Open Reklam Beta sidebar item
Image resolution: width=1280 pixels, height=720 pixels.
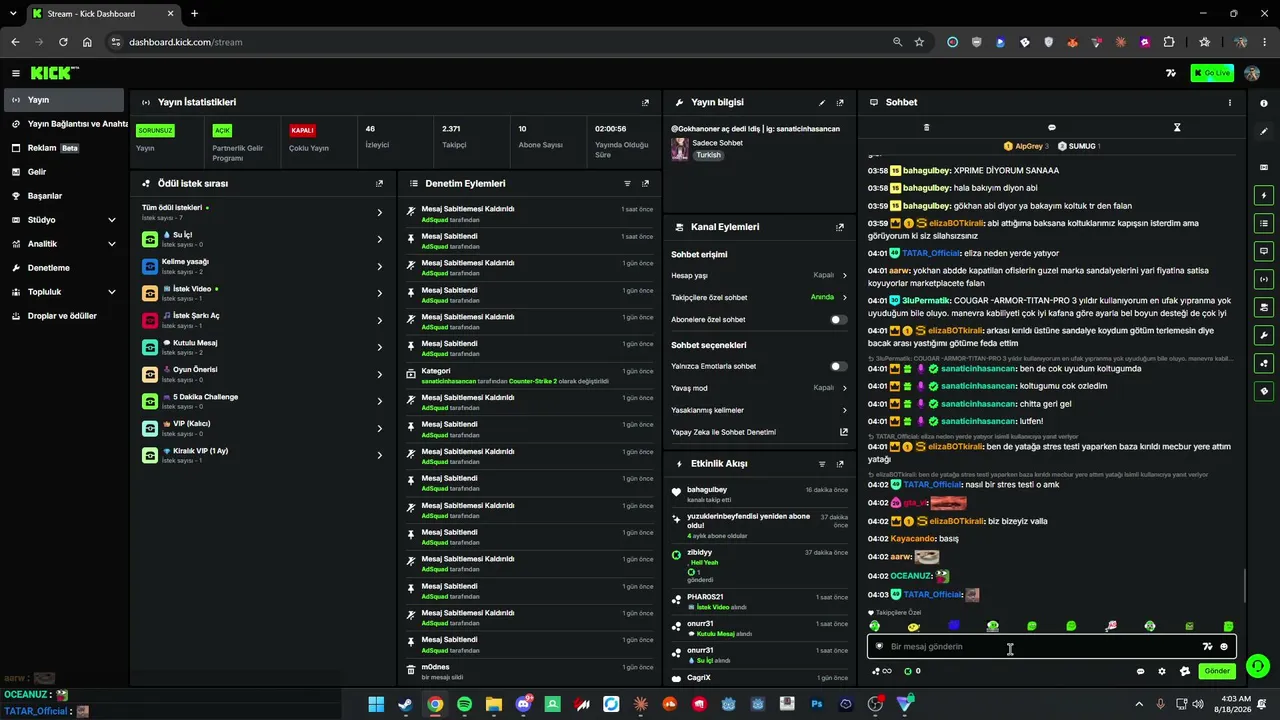(64, 148)
